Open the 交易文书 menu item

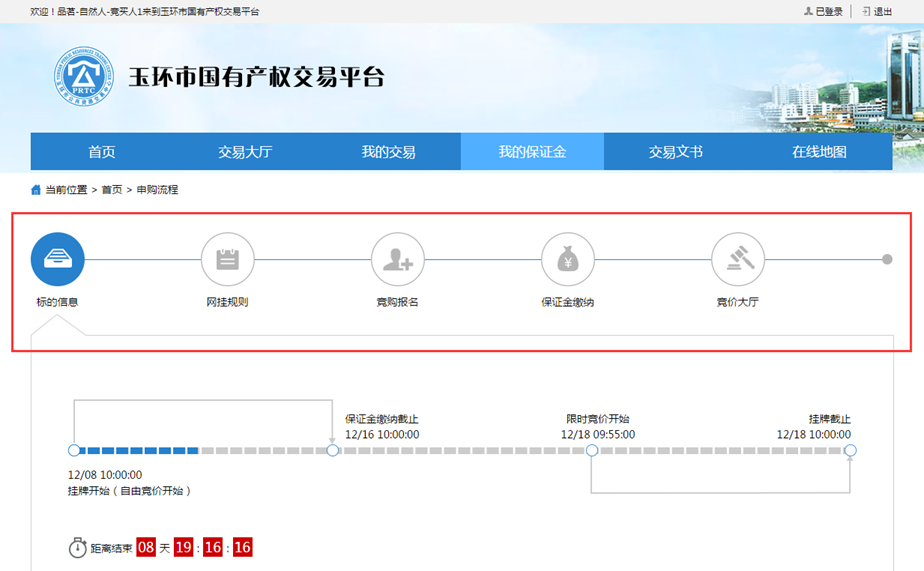coord(676,152)
